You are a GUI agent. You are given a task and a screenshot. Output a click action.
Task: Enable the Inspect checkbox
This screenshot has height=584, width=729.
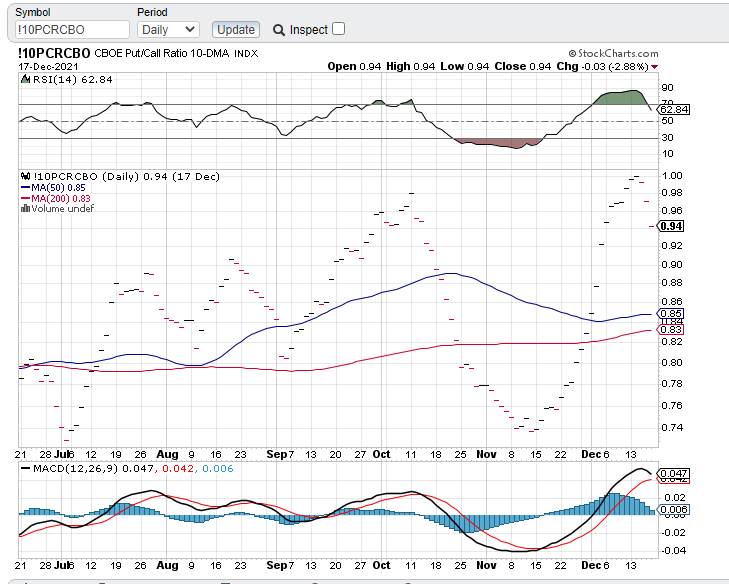[x=339, y=29]
